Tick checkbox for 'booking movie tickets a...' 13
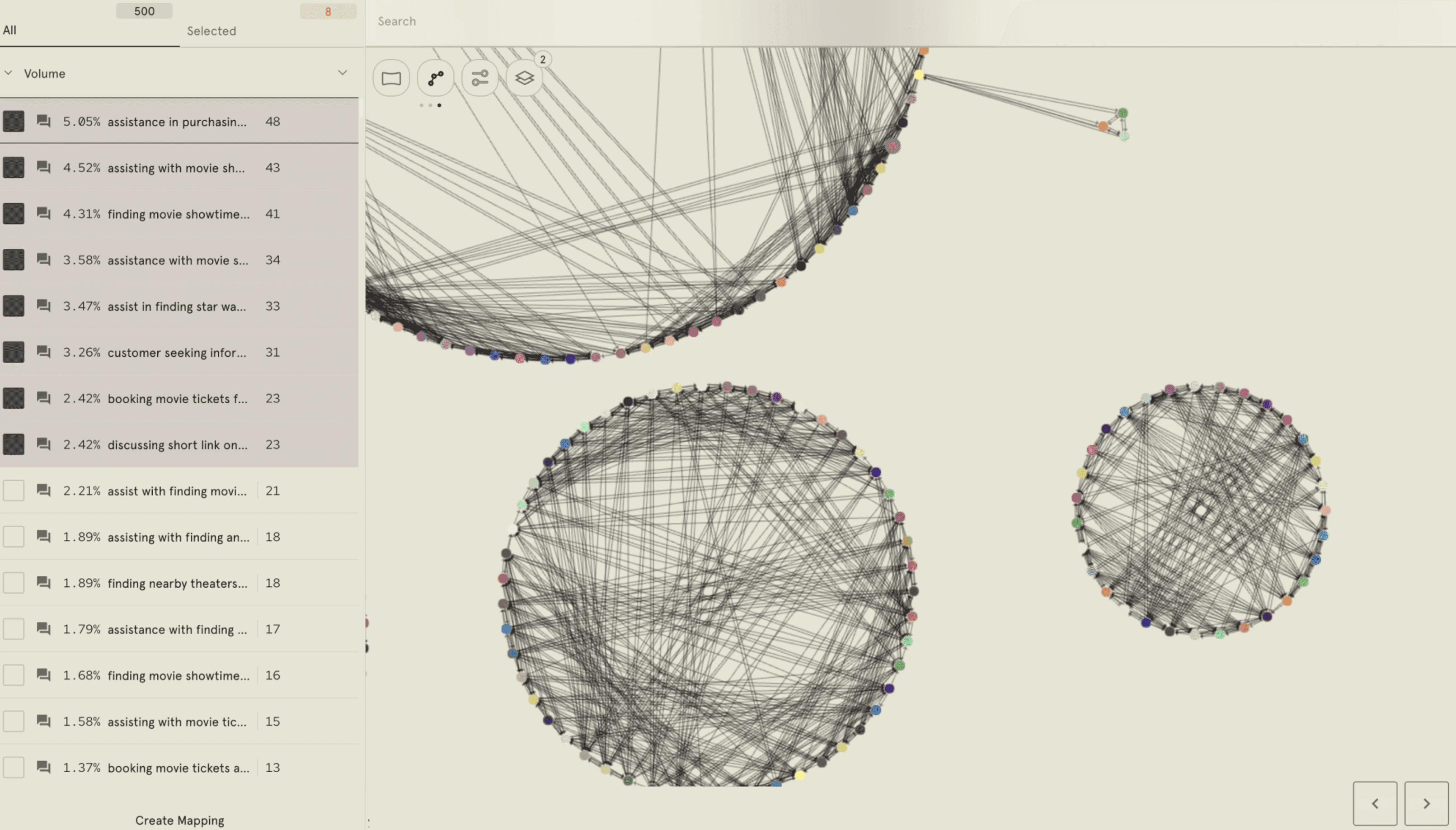Image resolution: width=1456 pixels, height=830 pixels. point(14,767)
